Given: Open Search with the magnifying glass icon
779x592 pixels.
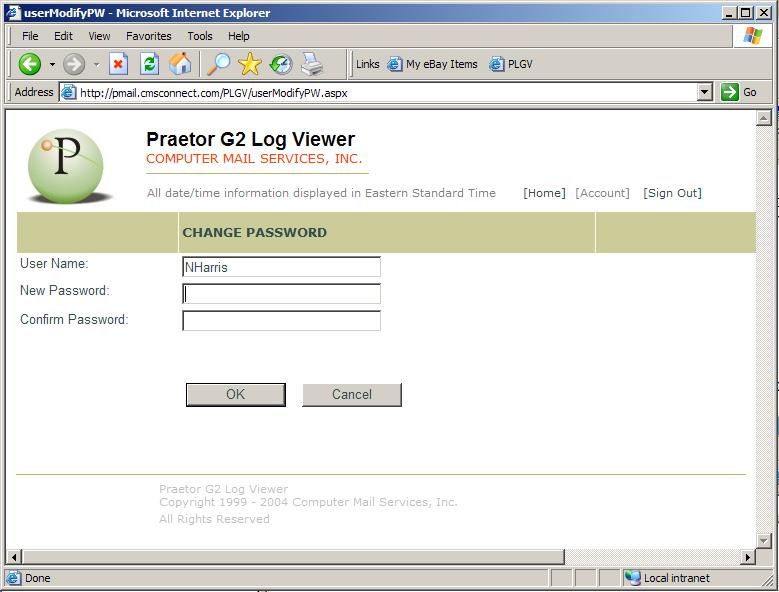Looking at the screenshot, I should click(218, 64).
